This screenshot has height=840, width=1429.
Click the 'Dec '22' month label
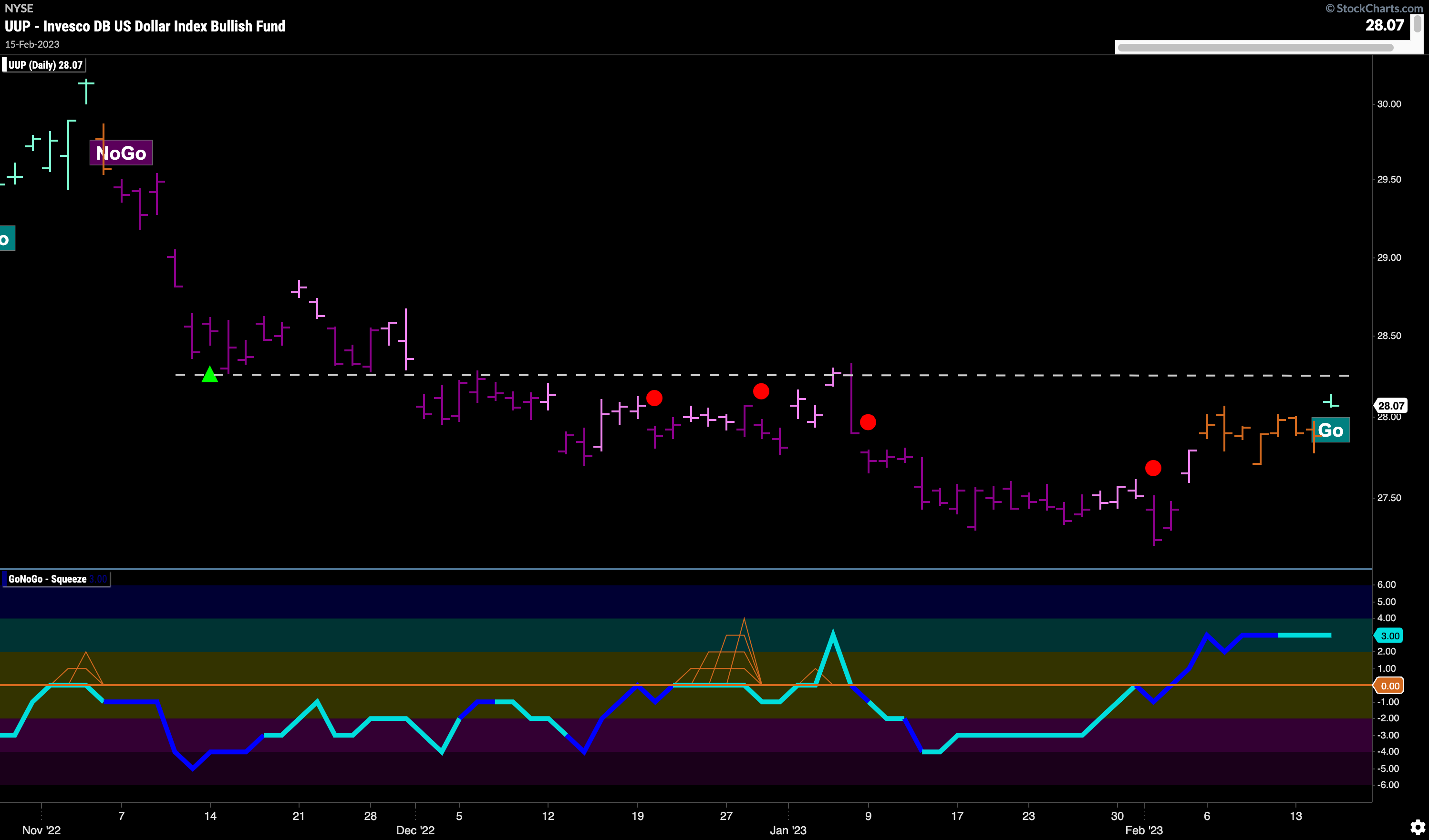pos(415,830)
